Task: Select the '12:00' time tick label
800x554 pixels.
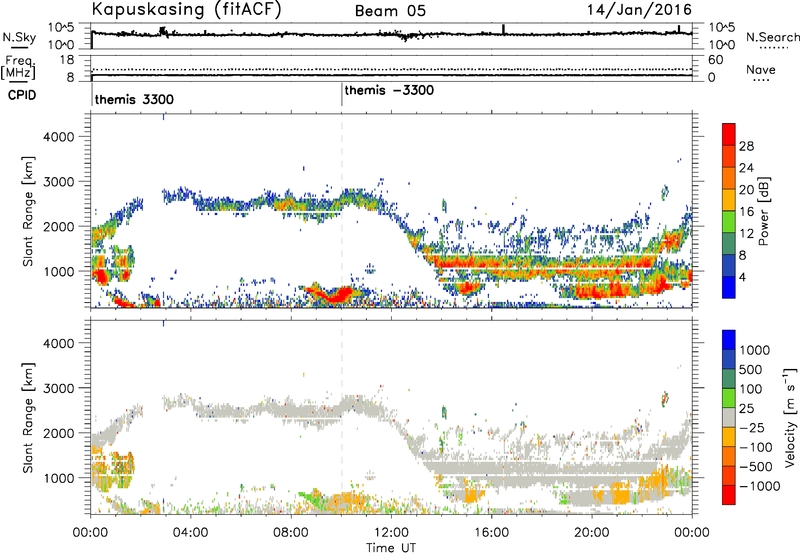Action: tap(391, 533)
